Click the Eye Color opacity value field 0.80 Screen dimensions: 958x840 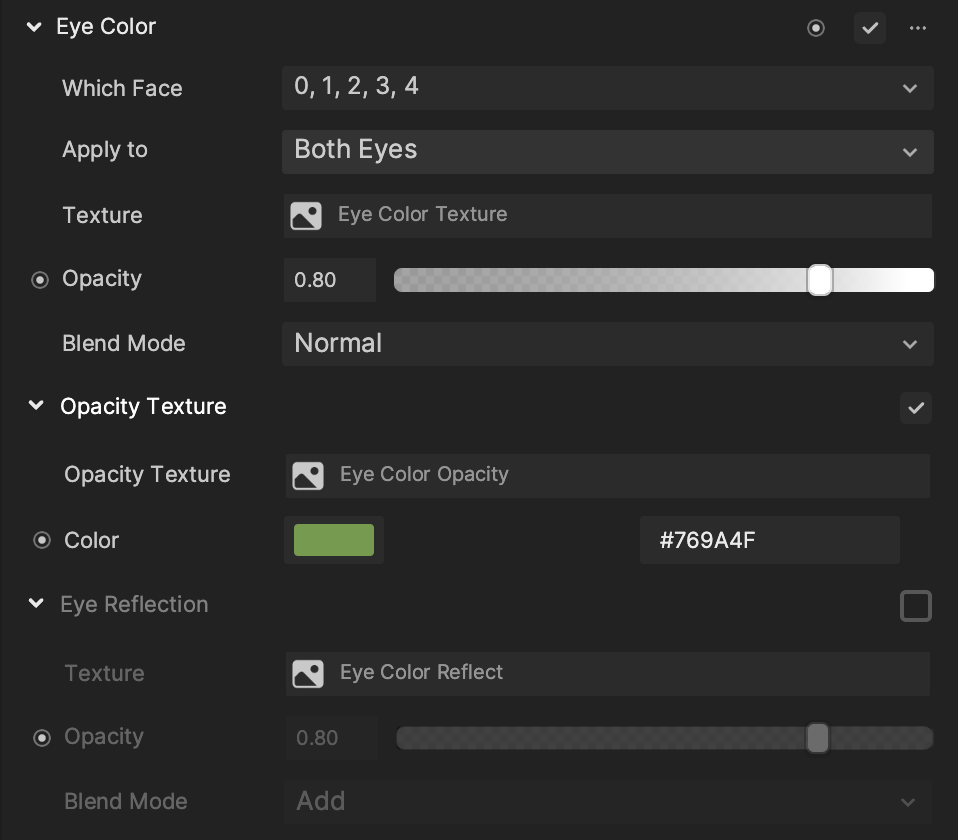tap(330, 280)
